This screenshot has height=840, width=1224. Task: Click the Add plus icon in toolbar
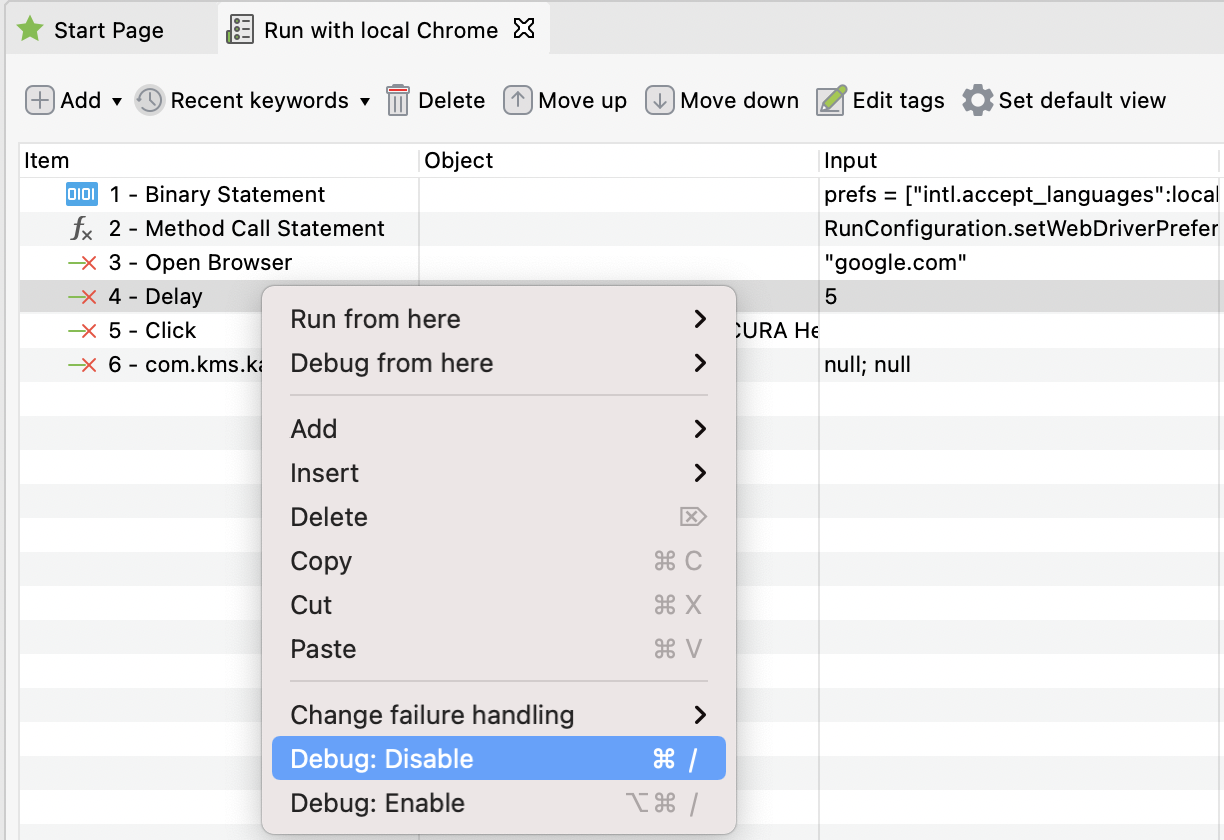[39, 101]
